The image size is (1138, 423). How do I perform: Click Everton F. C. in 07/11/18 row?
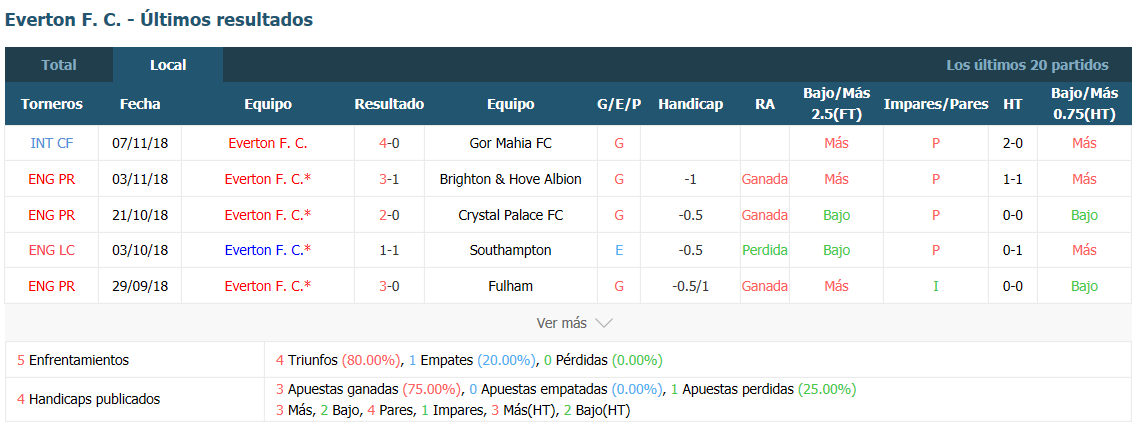(x=268, y=144)
